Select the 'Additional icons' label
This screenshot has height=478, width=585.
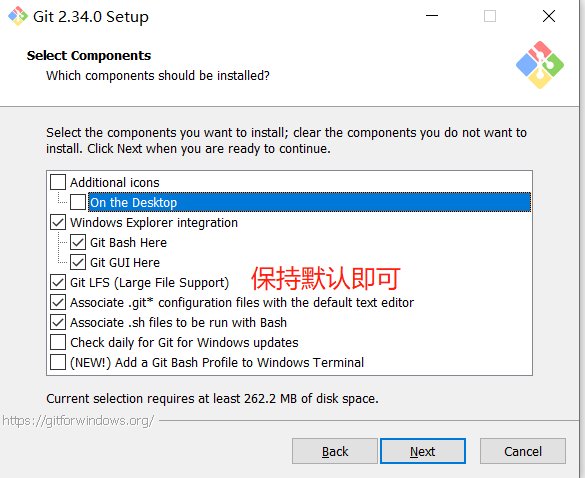115,182
